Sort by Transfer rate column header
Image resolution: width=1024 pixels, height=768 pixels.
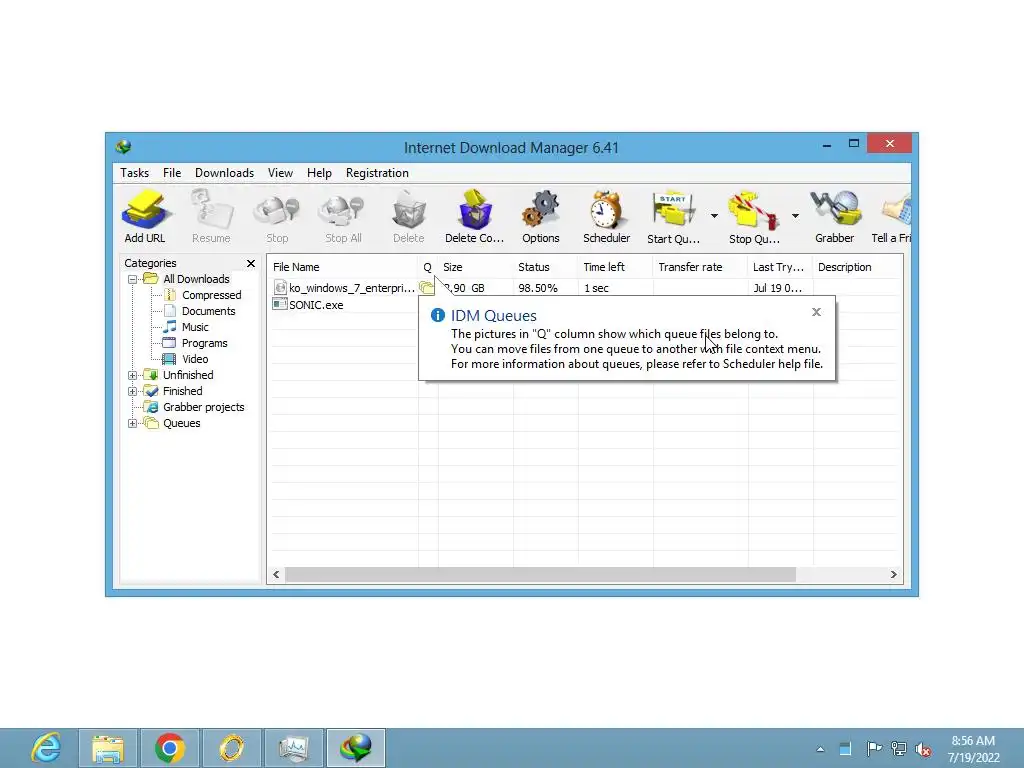(x=700, y=267)
